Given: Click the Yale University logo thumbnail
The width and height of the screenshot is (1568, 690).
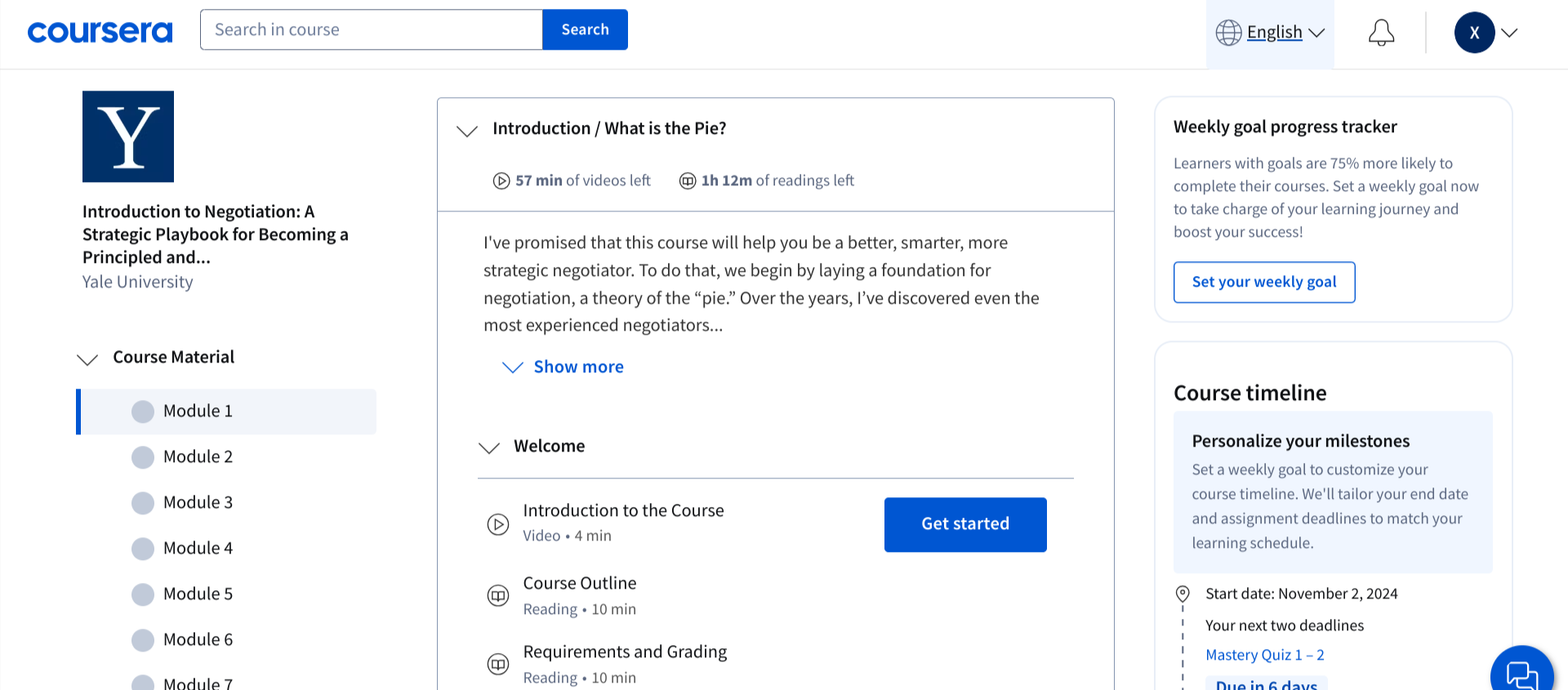Looking at the screenshot, I should pos(128,136).
